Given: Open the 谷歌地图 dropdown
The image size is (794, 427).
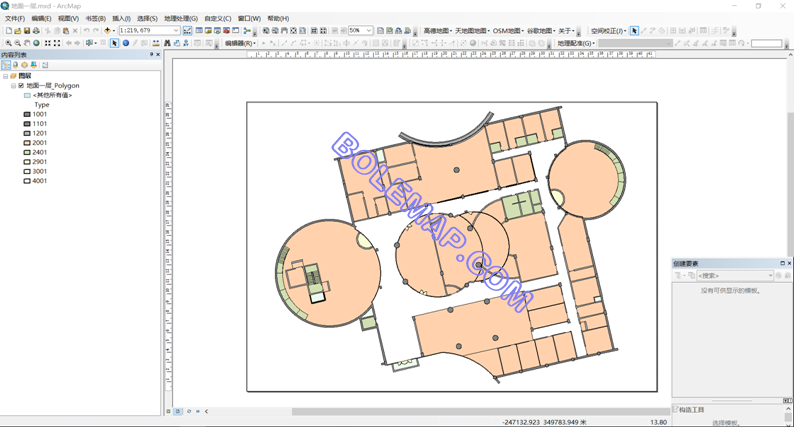Looking at the screenshot, I should (541, 31).
